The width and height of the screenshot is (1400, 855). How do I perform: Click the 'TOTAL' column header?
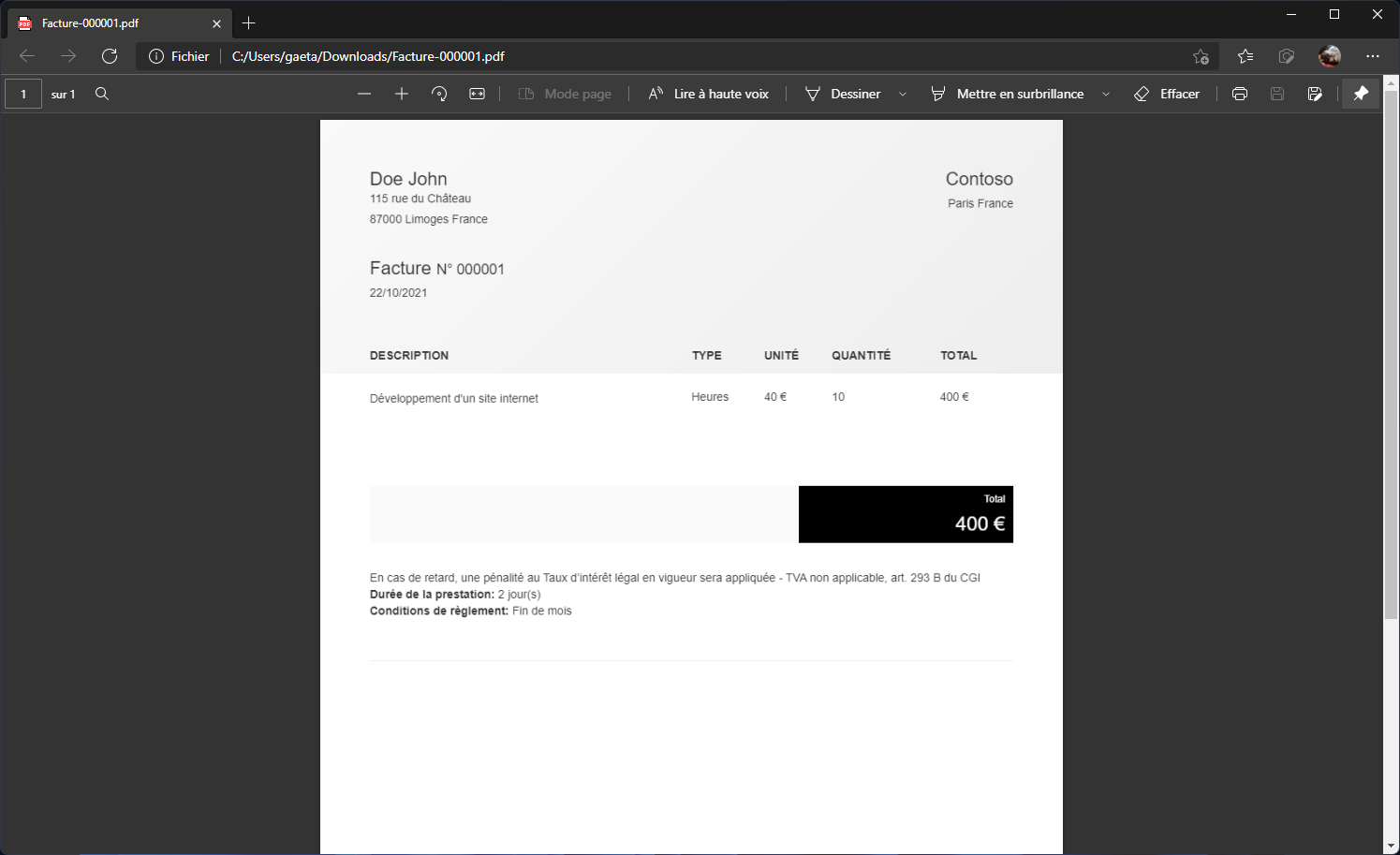click(958, 356)
